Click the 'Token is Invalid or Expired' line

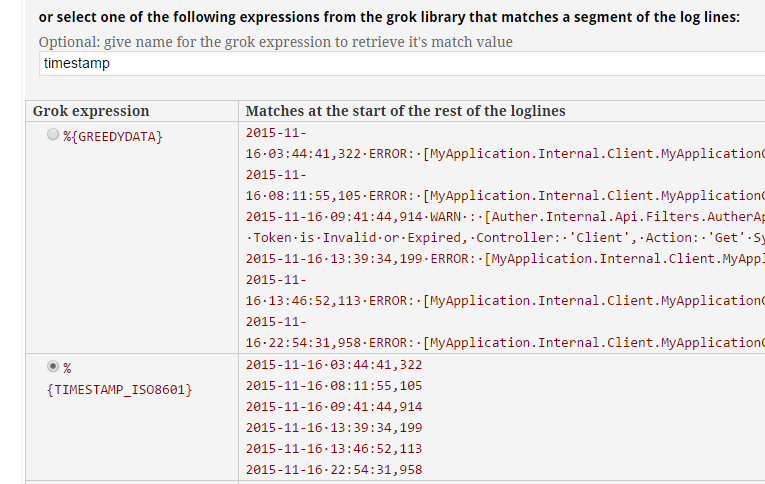tap(505, 238)
